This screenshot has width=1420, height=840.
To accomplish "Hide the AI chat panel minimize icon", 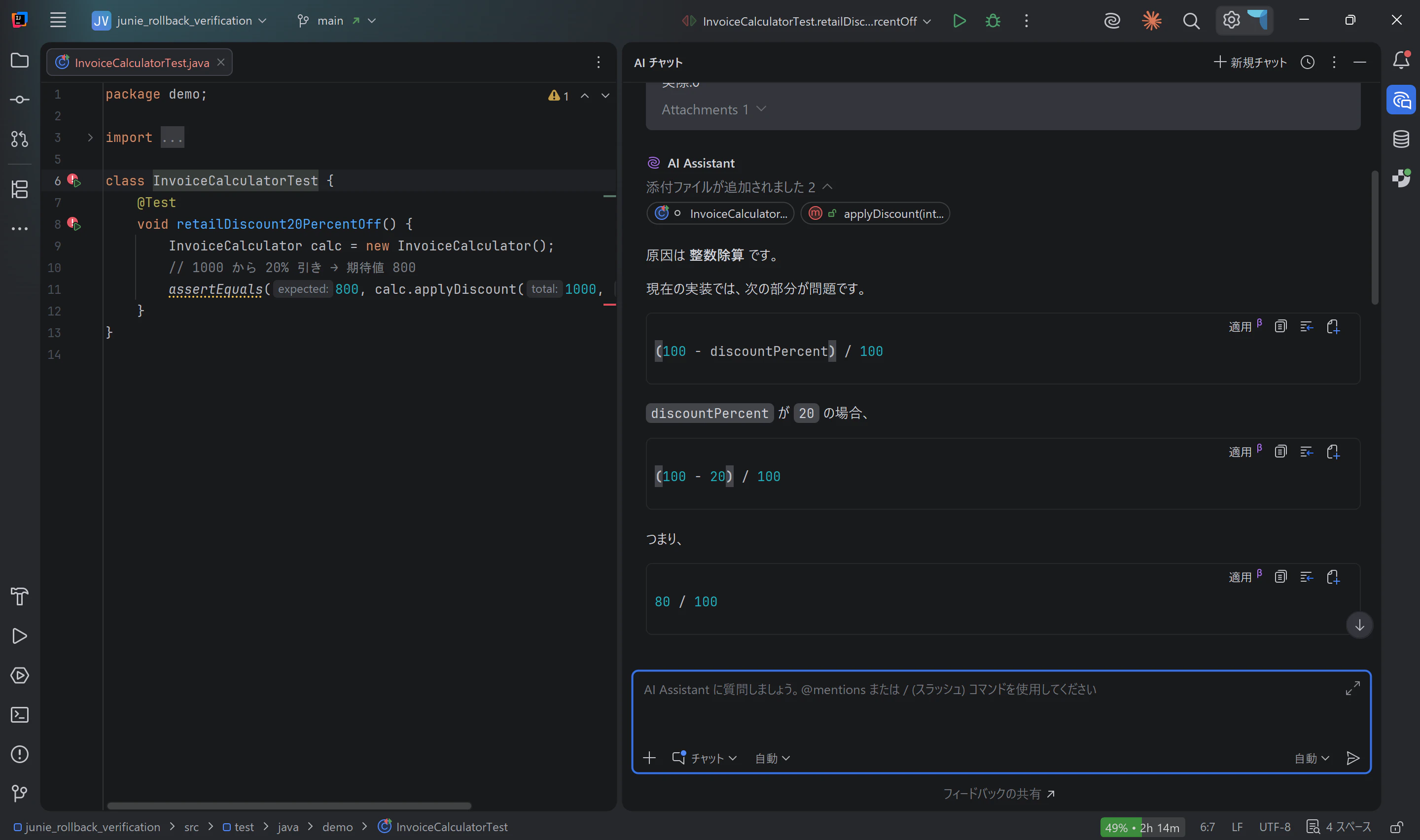I will 1360,62.
